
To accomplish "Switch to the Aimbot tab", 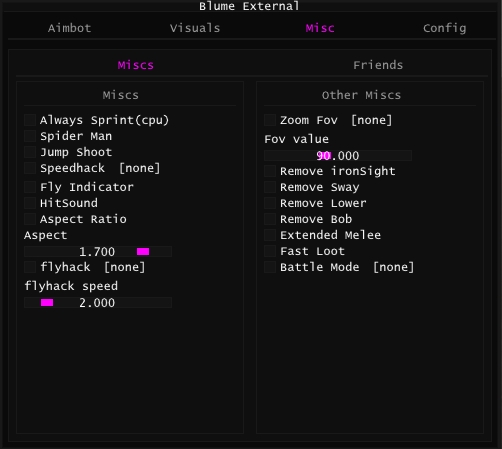I will click(69, 28).
